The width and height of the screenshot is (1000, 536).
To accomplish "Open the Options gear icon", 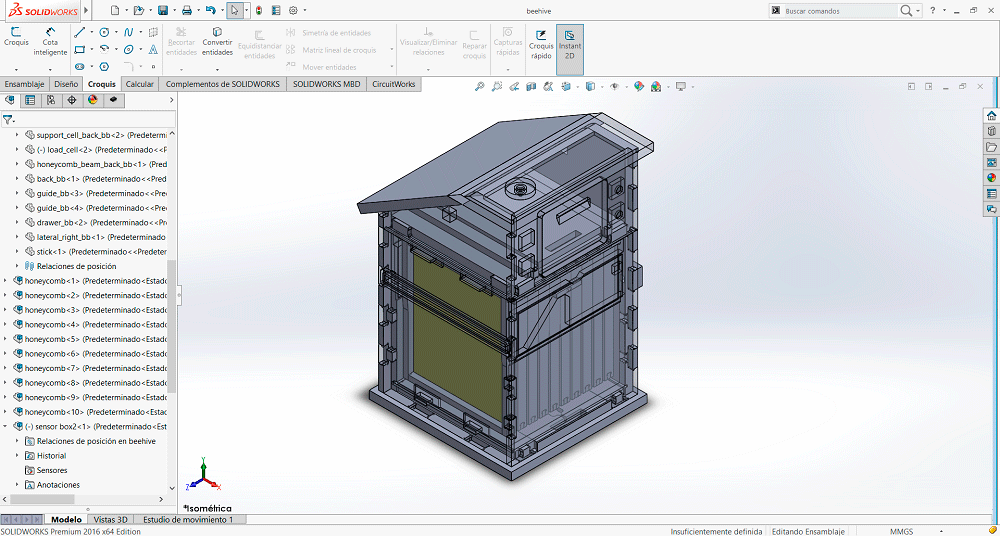I will [293, 10].
